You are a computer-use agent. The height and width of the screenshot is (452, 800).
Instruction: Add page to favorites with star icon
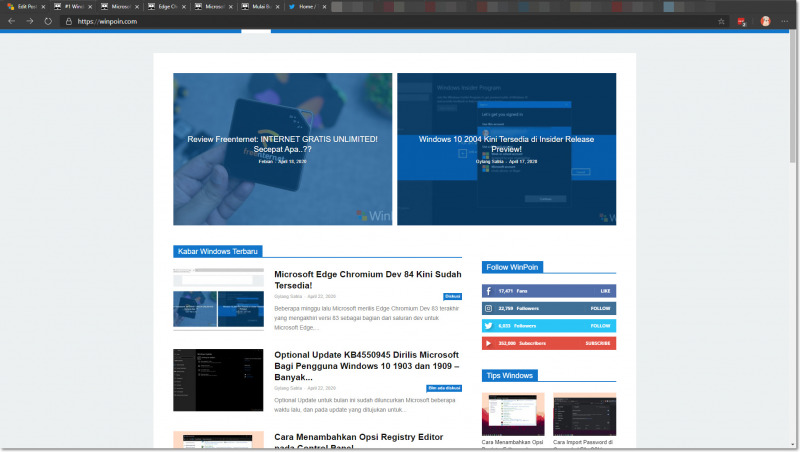point(721,21)
